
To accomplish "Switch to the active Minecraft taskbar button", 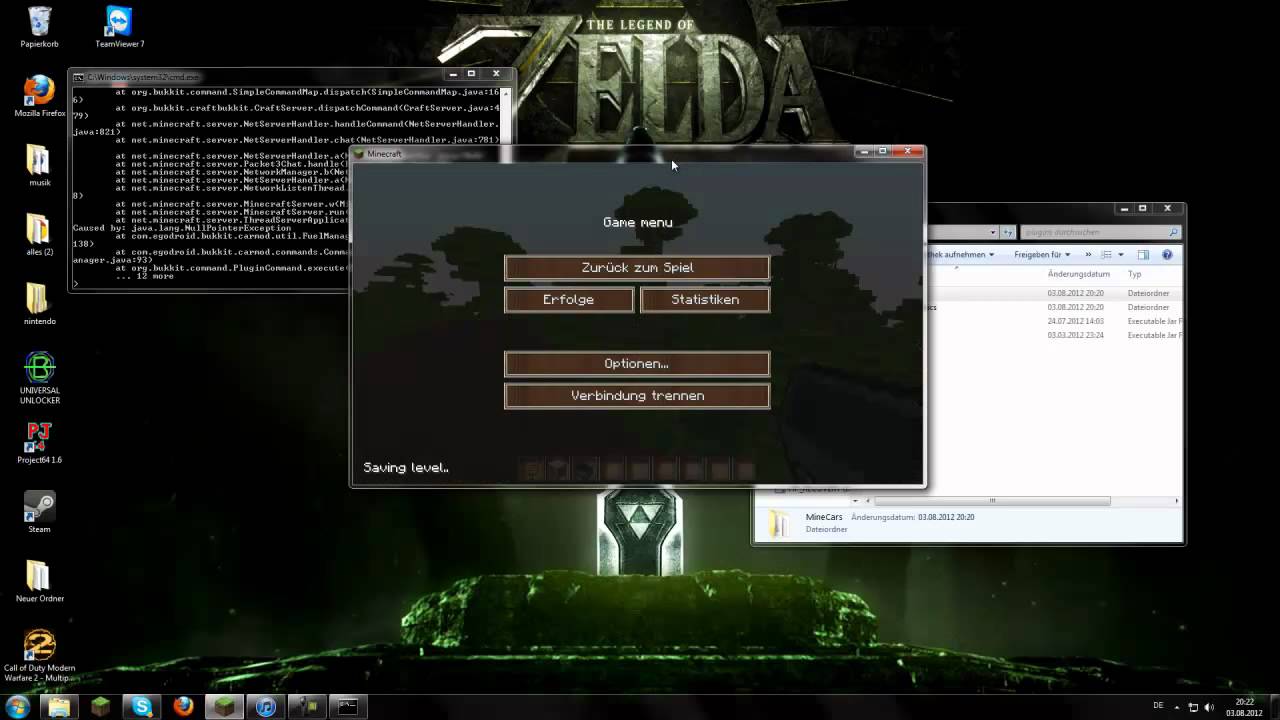I will (x=225, y=707).
